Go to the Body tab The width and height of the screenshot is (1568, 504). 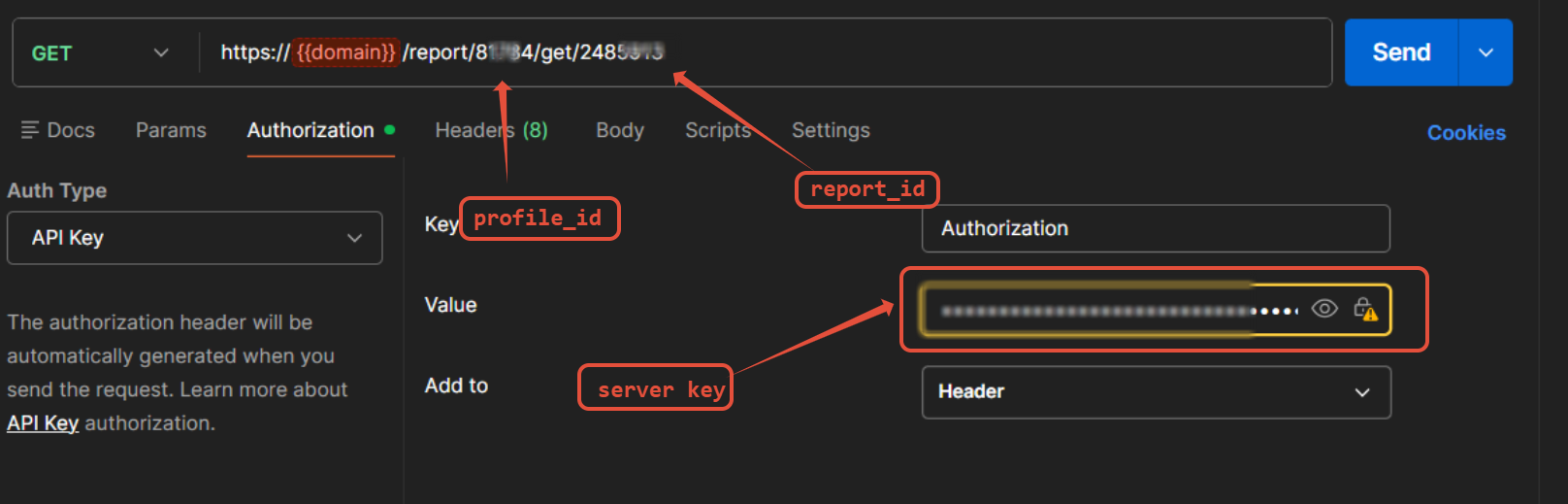619,130
